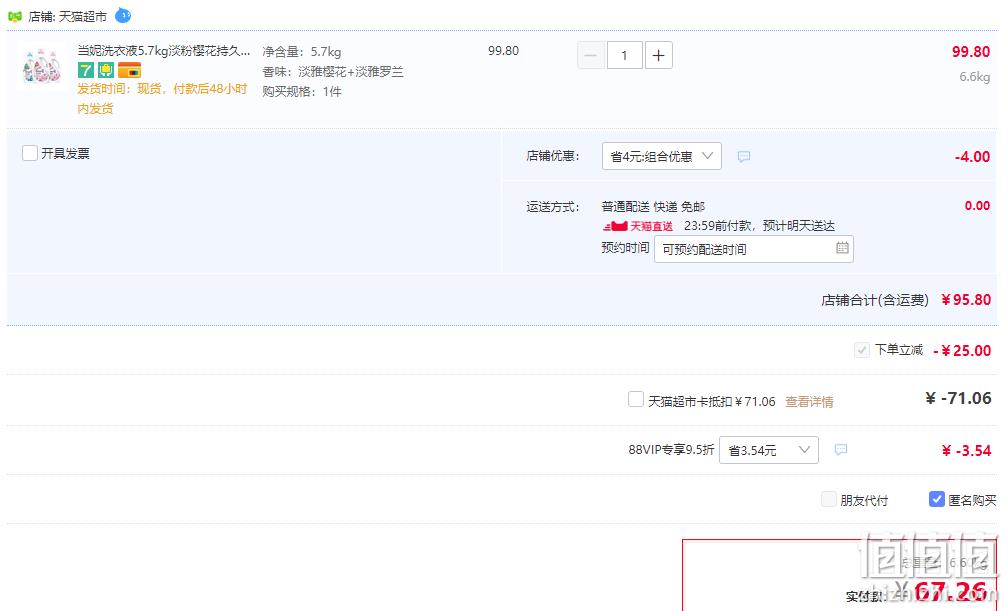Click the 运送方式 label
1008x611 pixels.
553,206
